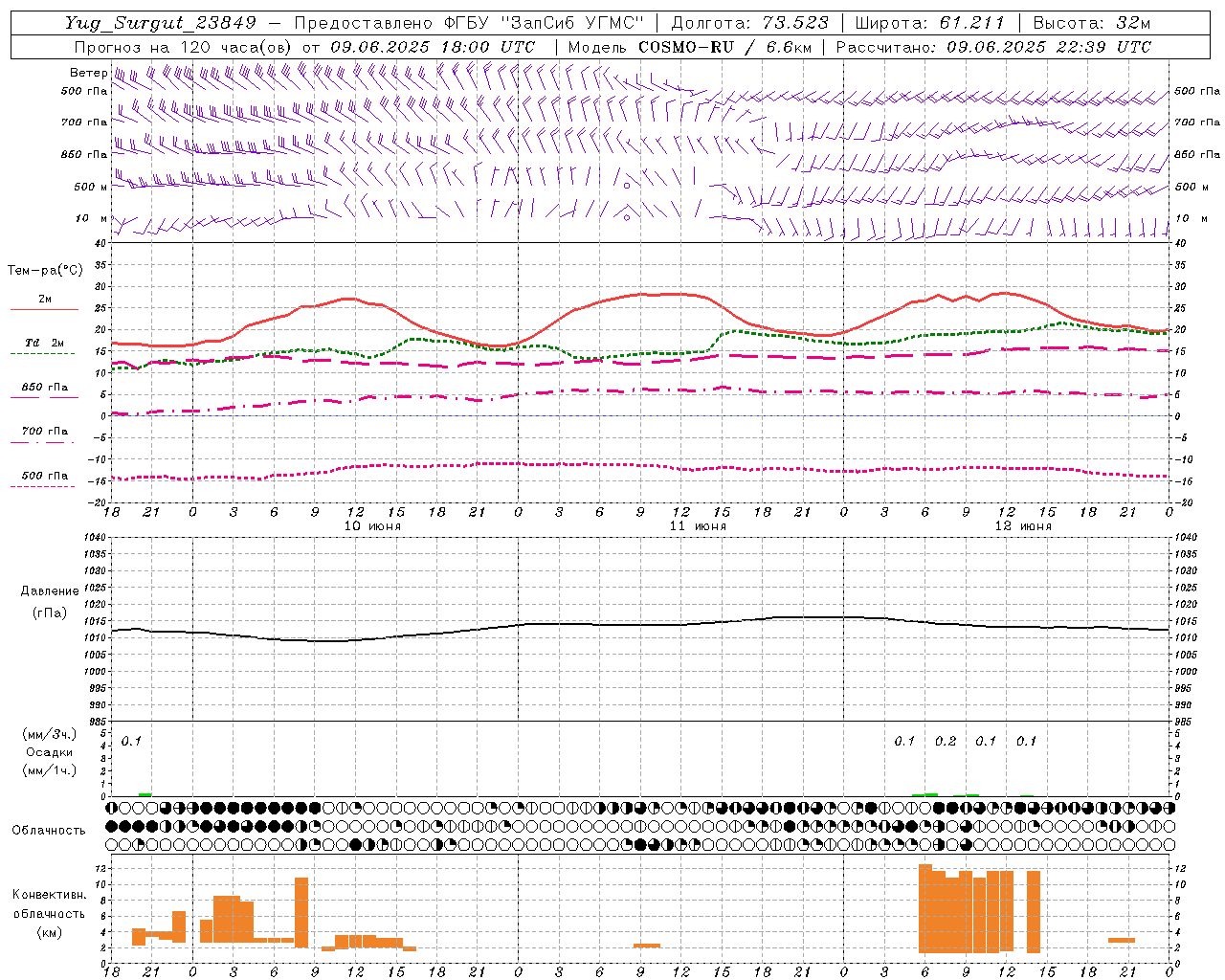This screenshot has height=980, width=1225.
Task: Click the Облачность label beside the cloud circles
Action: coord(49,830)
